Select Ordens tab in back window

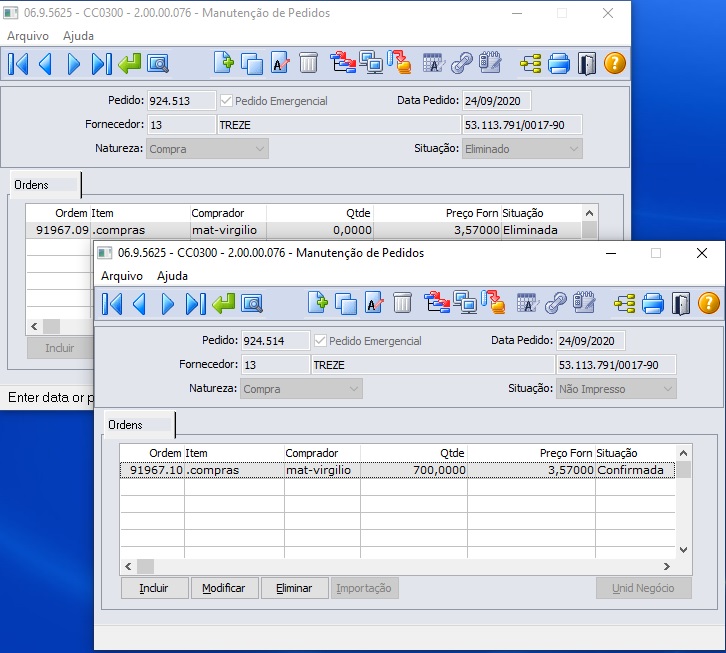point(45,185)
